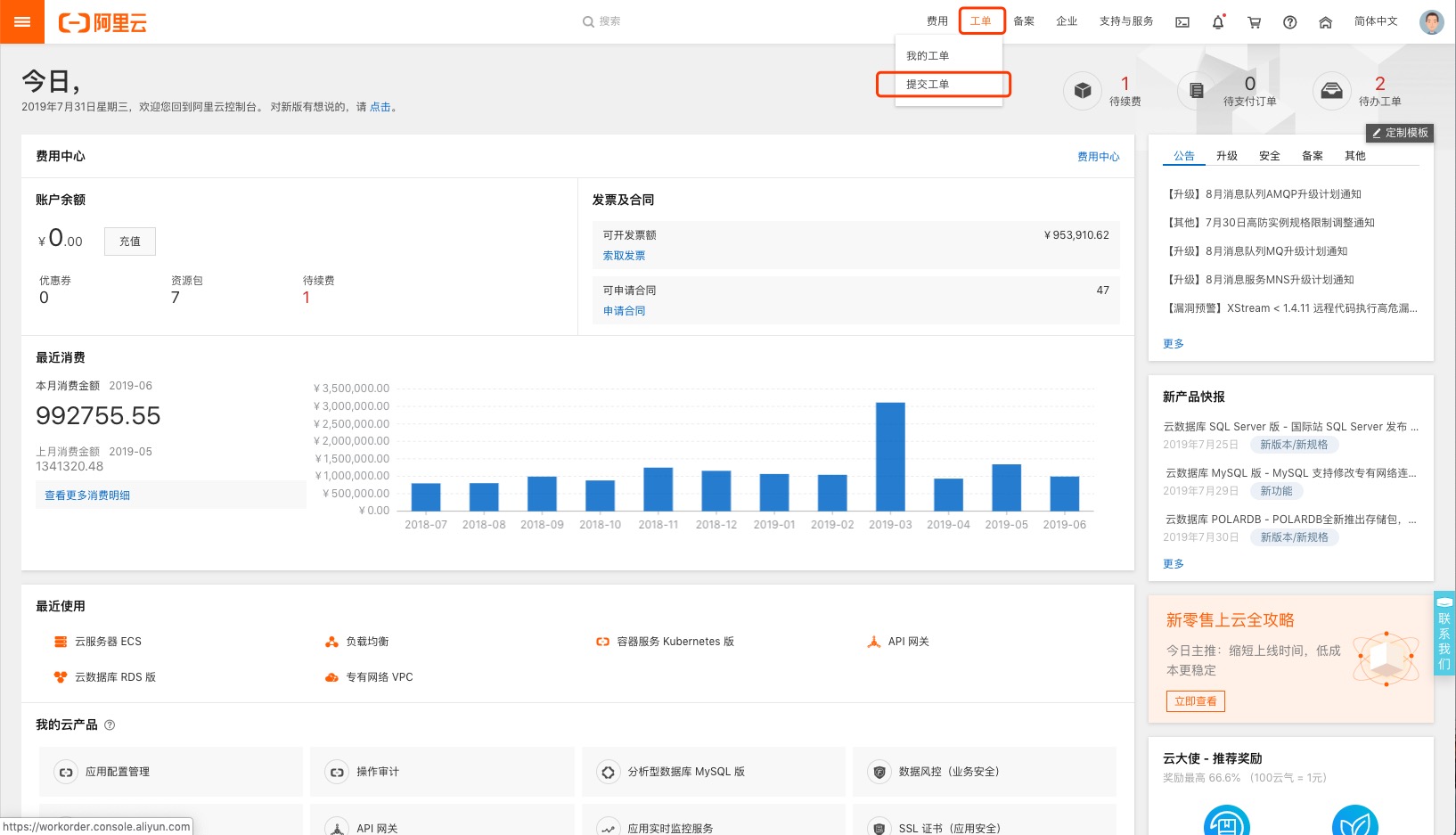
Task: Open the hamburger navigation menu
Action: click(x=22, y=21)
